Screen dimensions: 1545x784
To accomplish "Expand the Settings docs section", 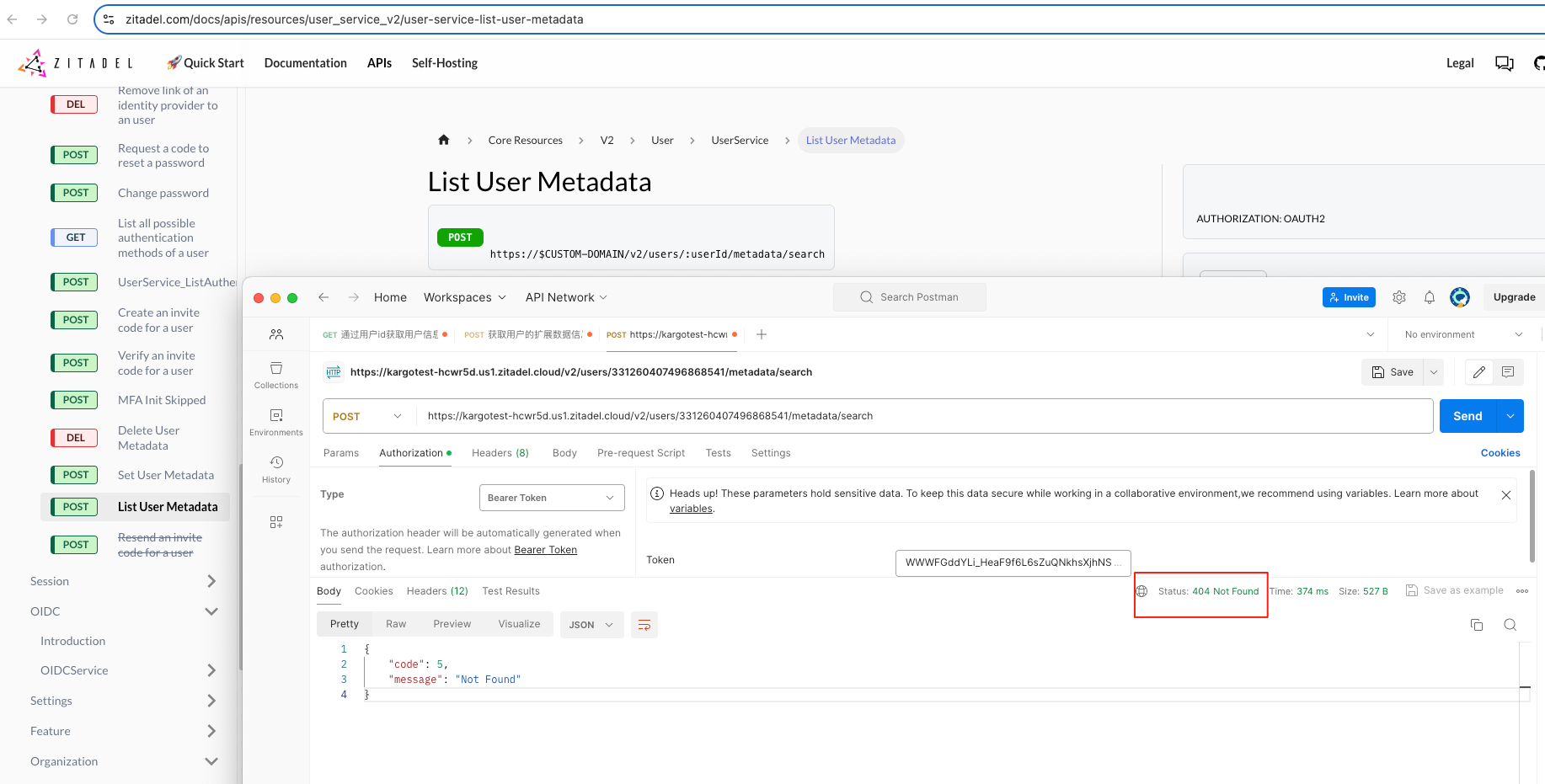I will click(x=211, y=701).
